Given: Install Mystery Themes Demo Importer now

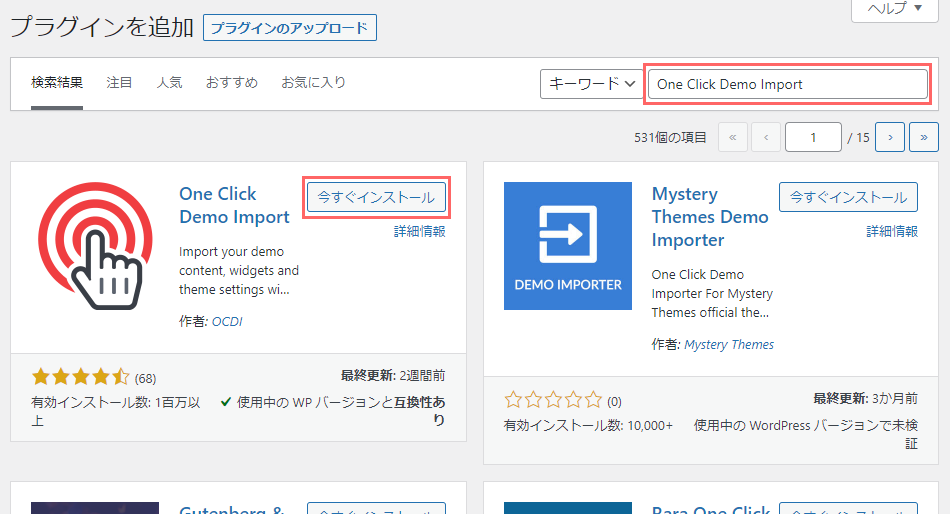Looking at the screenshot, I should point(848,197).
